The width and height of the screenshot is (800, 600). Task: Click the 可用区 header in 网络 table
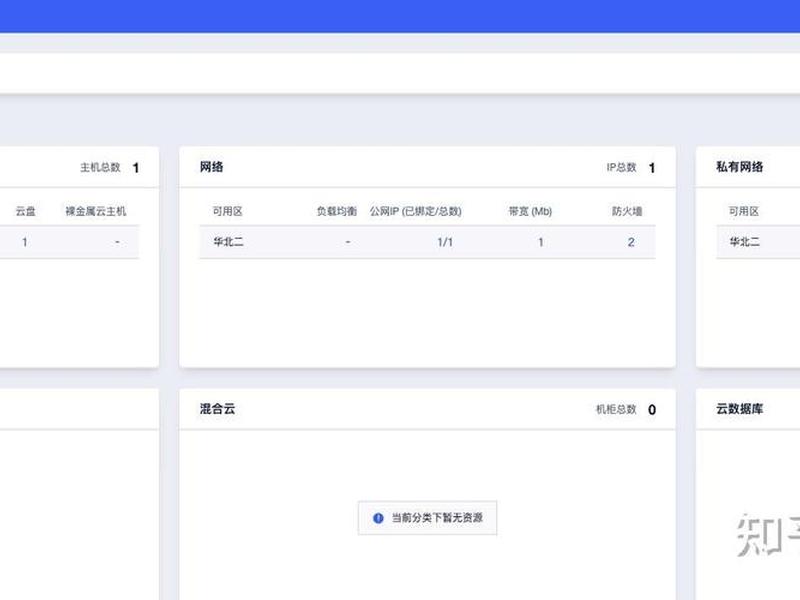point(228,211)
